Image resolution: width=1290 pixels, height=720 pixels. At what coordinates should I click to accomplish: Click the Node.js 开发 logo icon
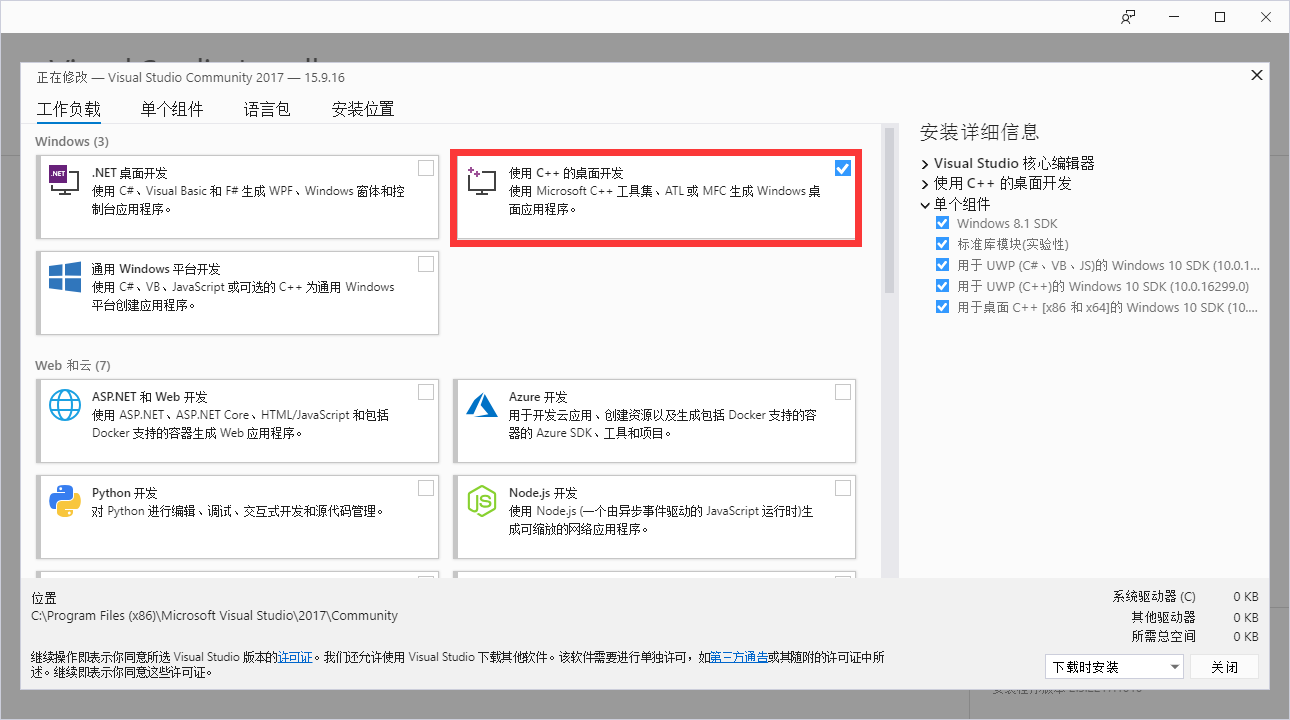pos(482,501)
